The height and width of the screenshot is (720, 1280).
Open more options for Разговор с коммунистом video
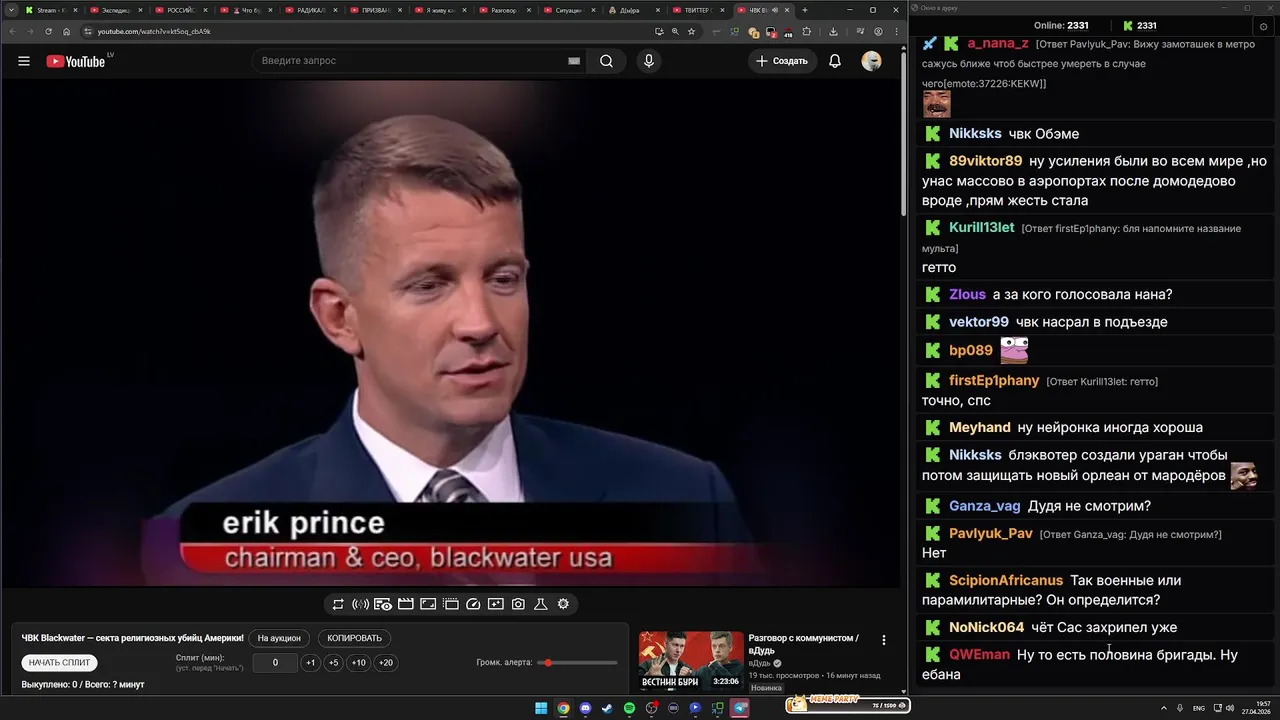click(x=883, y=640)
